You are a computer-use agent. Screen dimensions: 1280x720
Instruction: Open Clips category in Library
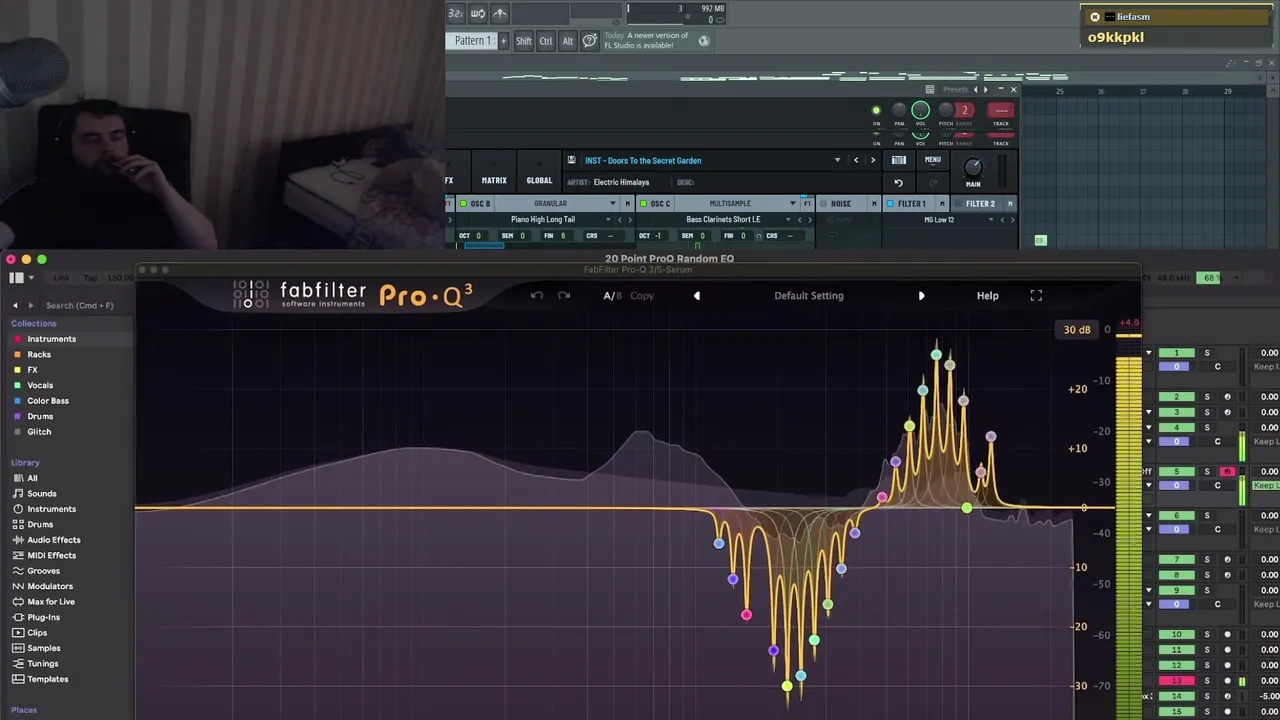[x=37, y=633]
